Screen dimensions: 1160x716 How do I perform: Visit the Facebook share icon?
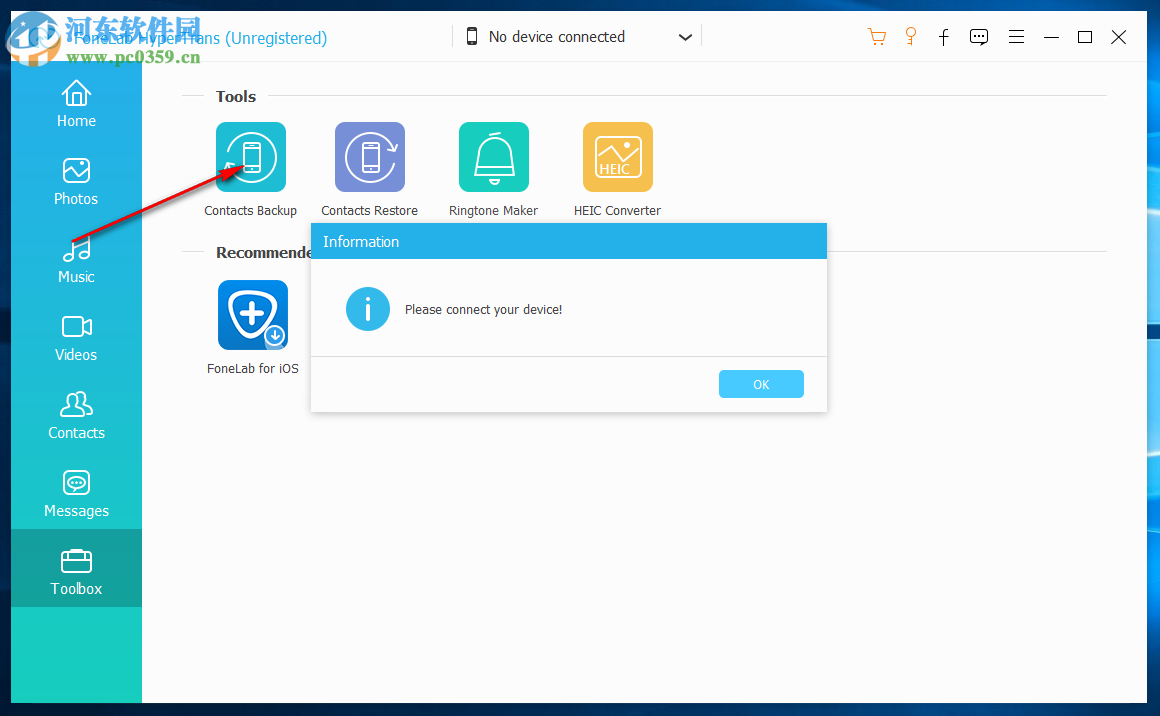[944, 37]
